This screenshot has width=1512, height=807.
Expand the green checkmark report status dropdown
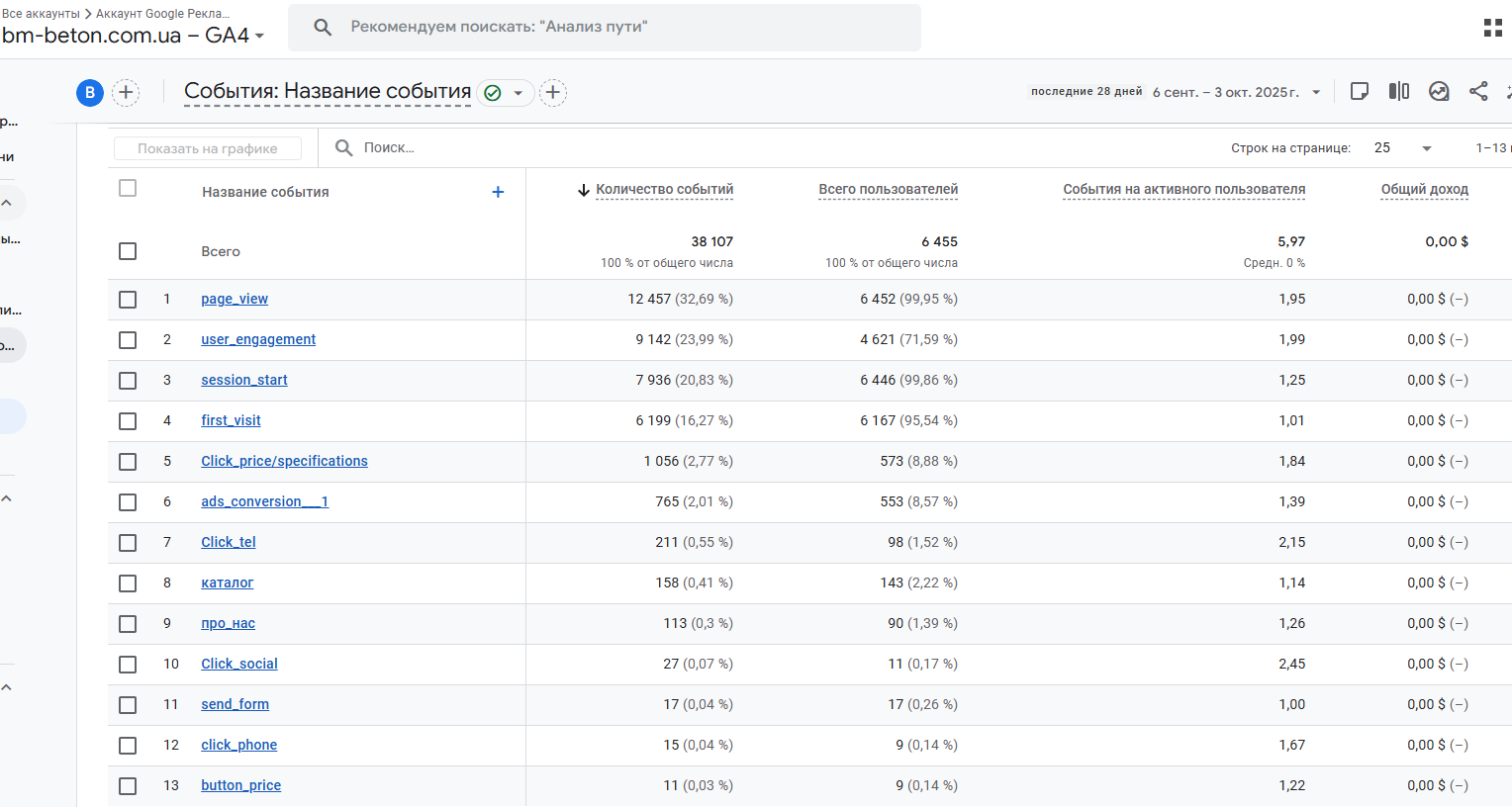(x=518, y=93)
